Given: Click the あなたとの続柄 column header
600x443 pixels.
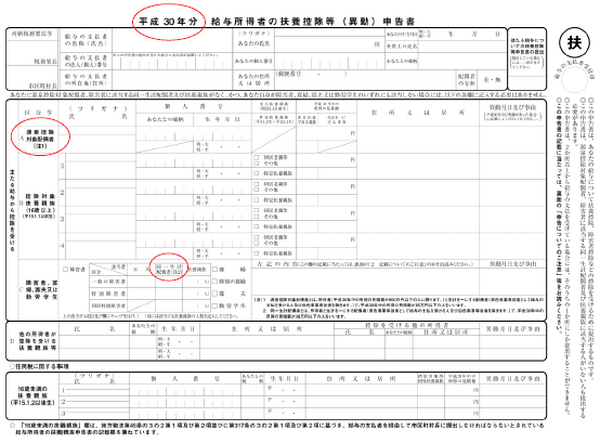Looking at the screenshot, I should [165, 120].
